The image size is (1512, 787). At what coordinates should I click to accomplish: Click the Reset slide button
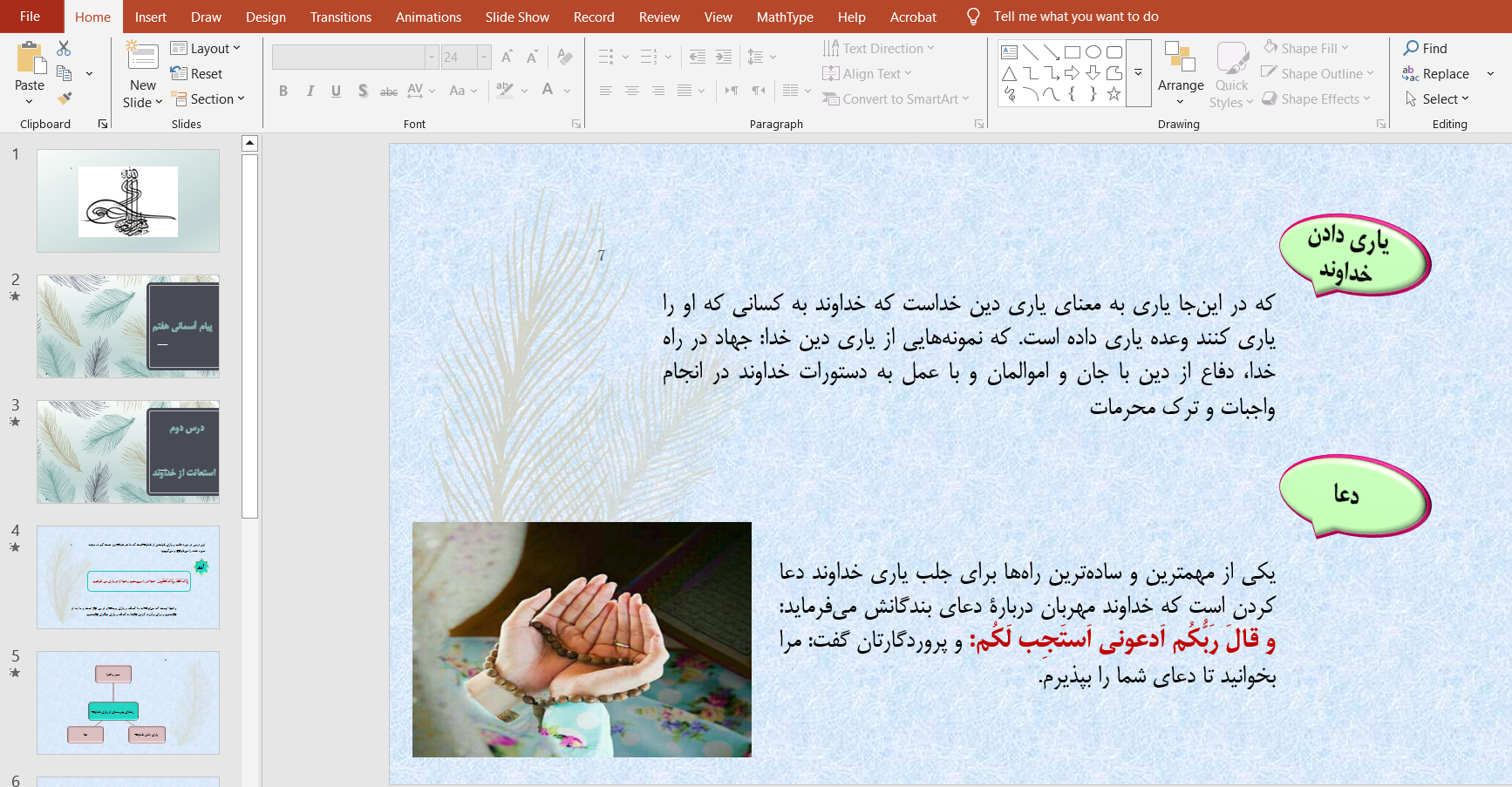197,74
